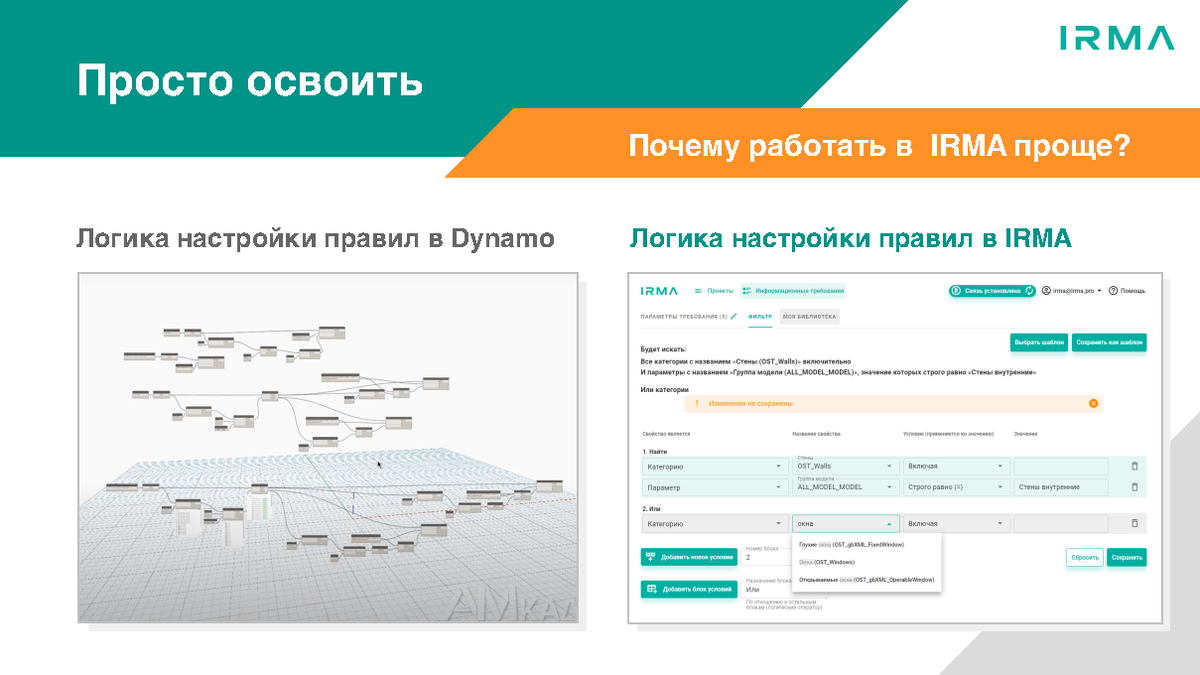Image resolution: width=1200 pixels, height=675 pixels.
Task: Click the «Или категории» text
Action: click(x=665, y=389)
